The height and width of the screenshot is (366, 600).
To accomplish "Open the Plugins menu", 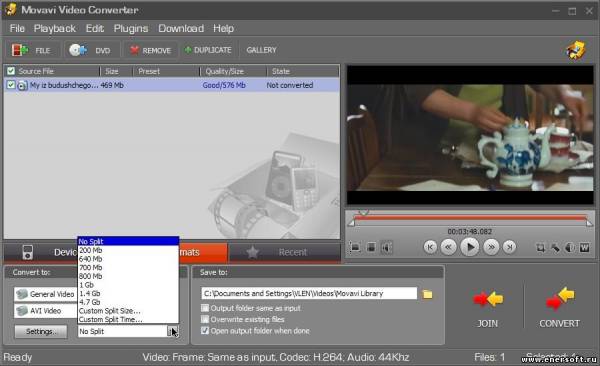I will click(130, 29).
